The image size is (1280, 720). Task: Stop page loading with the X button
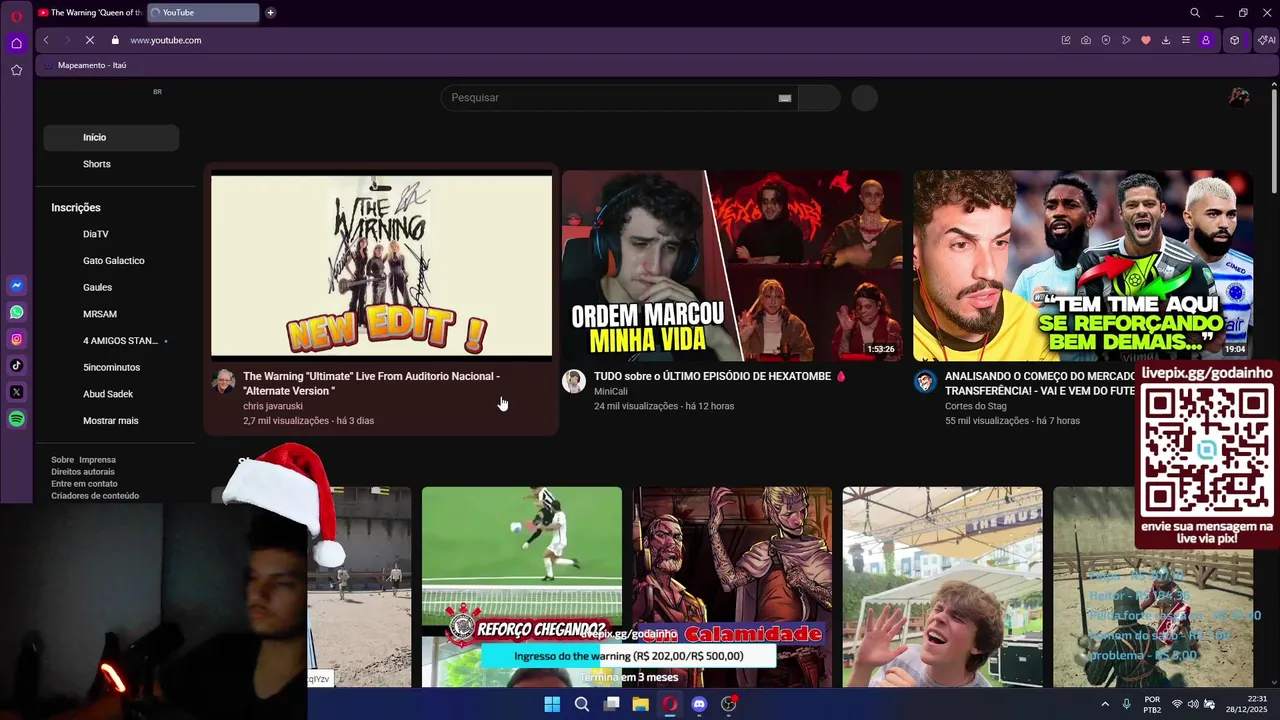point(89,40)
